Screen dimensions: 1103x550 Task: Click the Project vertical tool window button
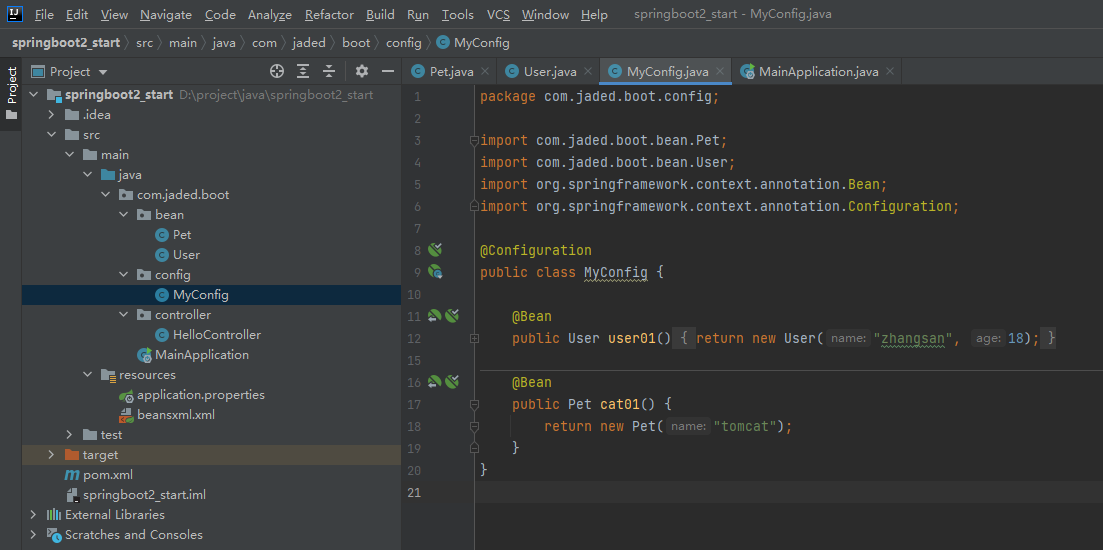tap(11, 93)
